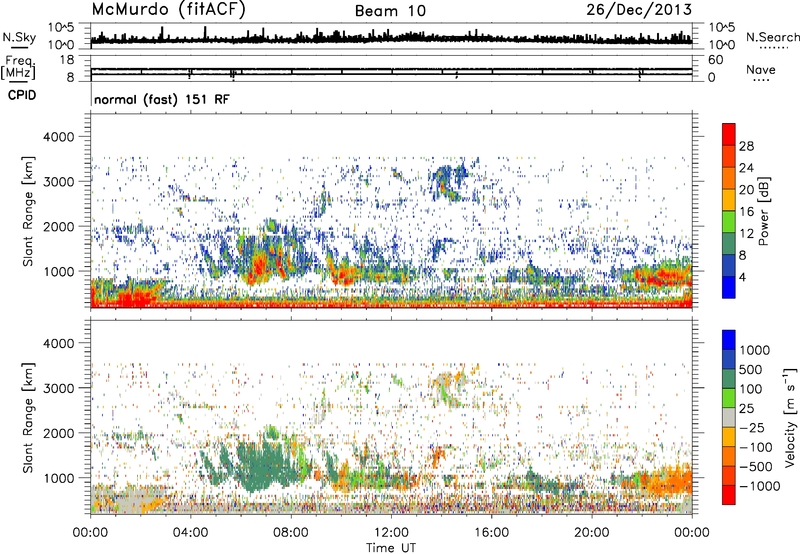This screenshot has height=554, width=800.
Task: Click the 'N.Sky' label
Action: tap(19, 37)
